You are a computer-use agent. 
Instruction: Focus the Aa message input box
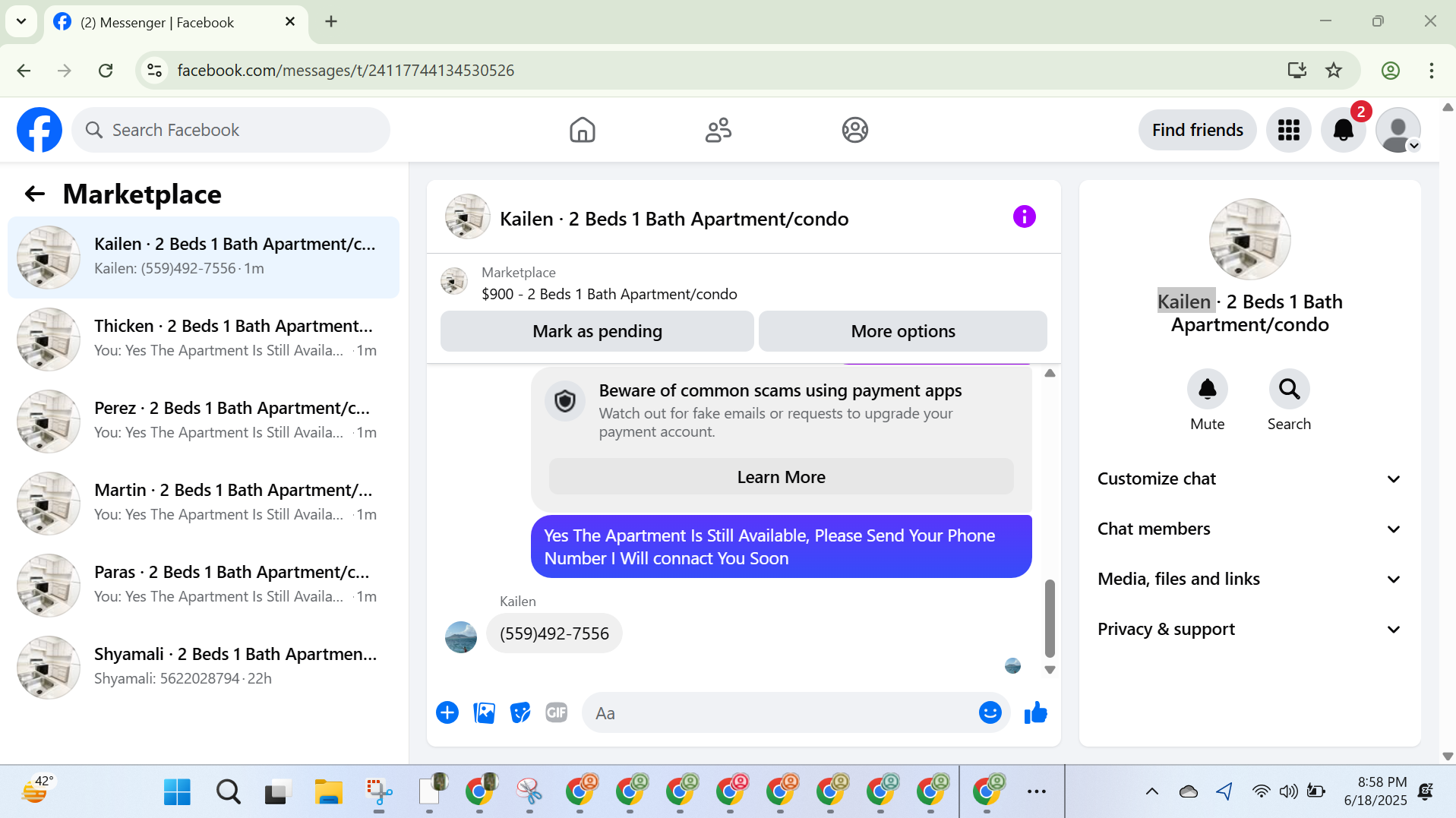pyautogui.click(x=781, y=712)
